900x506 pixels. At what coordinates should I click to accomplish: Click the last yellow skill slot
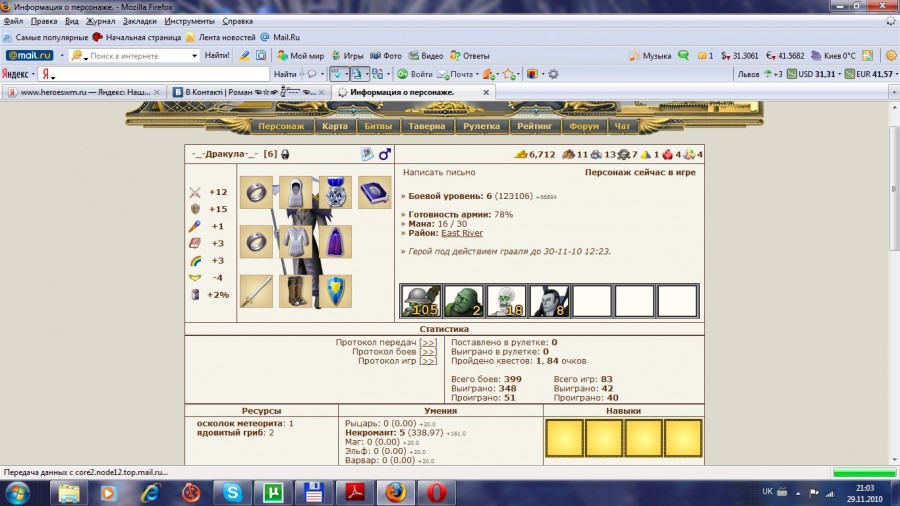tap(682, 438)
